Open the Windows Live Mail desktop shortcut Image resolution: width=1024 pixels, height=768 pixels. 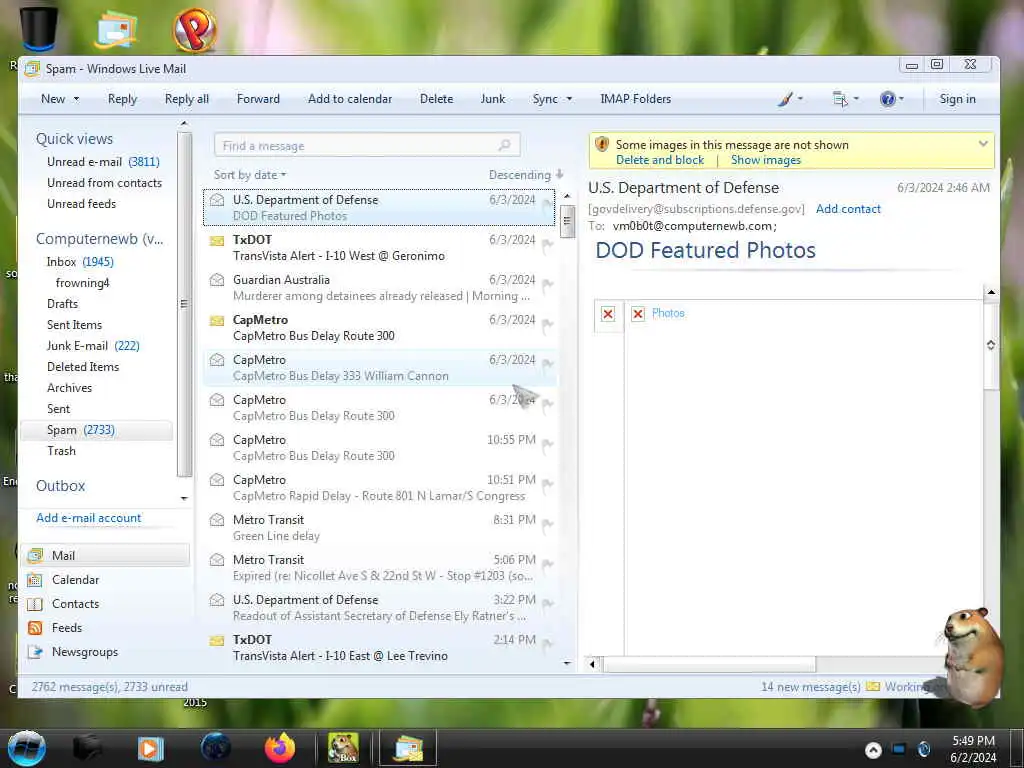pyautogui.click(x=116, y=29)
